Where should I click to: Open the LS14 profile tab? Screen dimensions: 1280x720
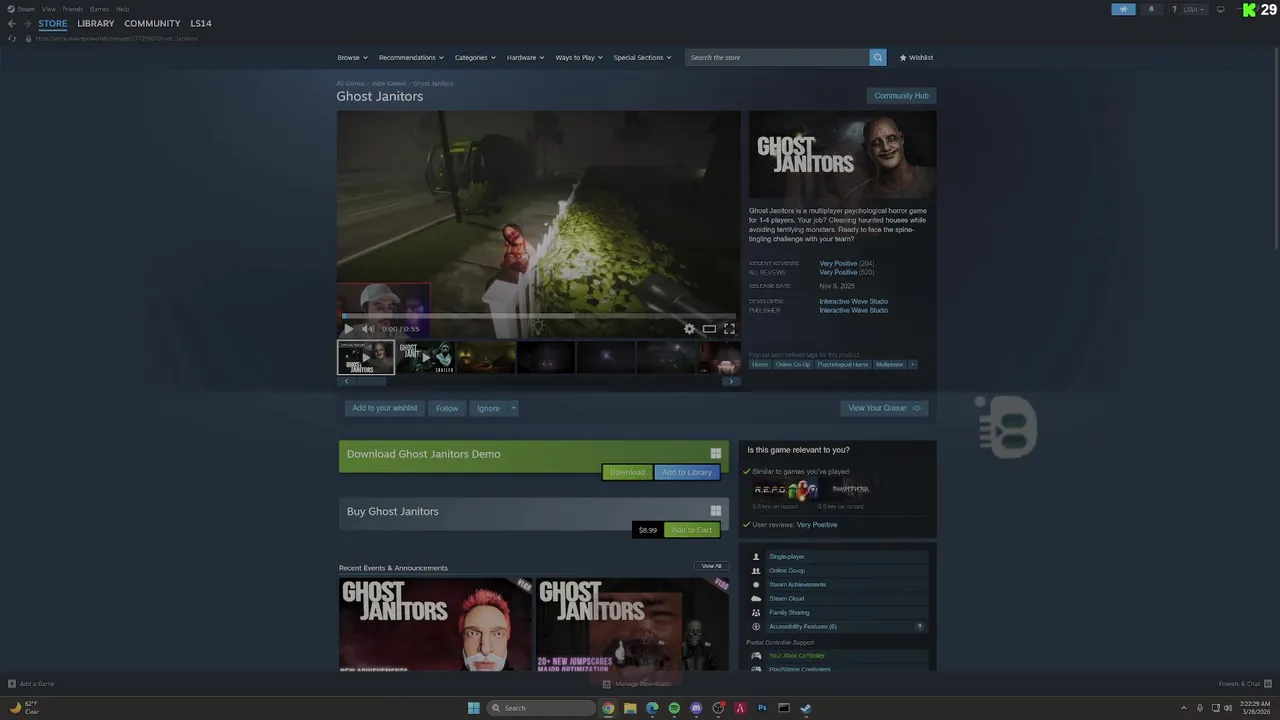201,23
